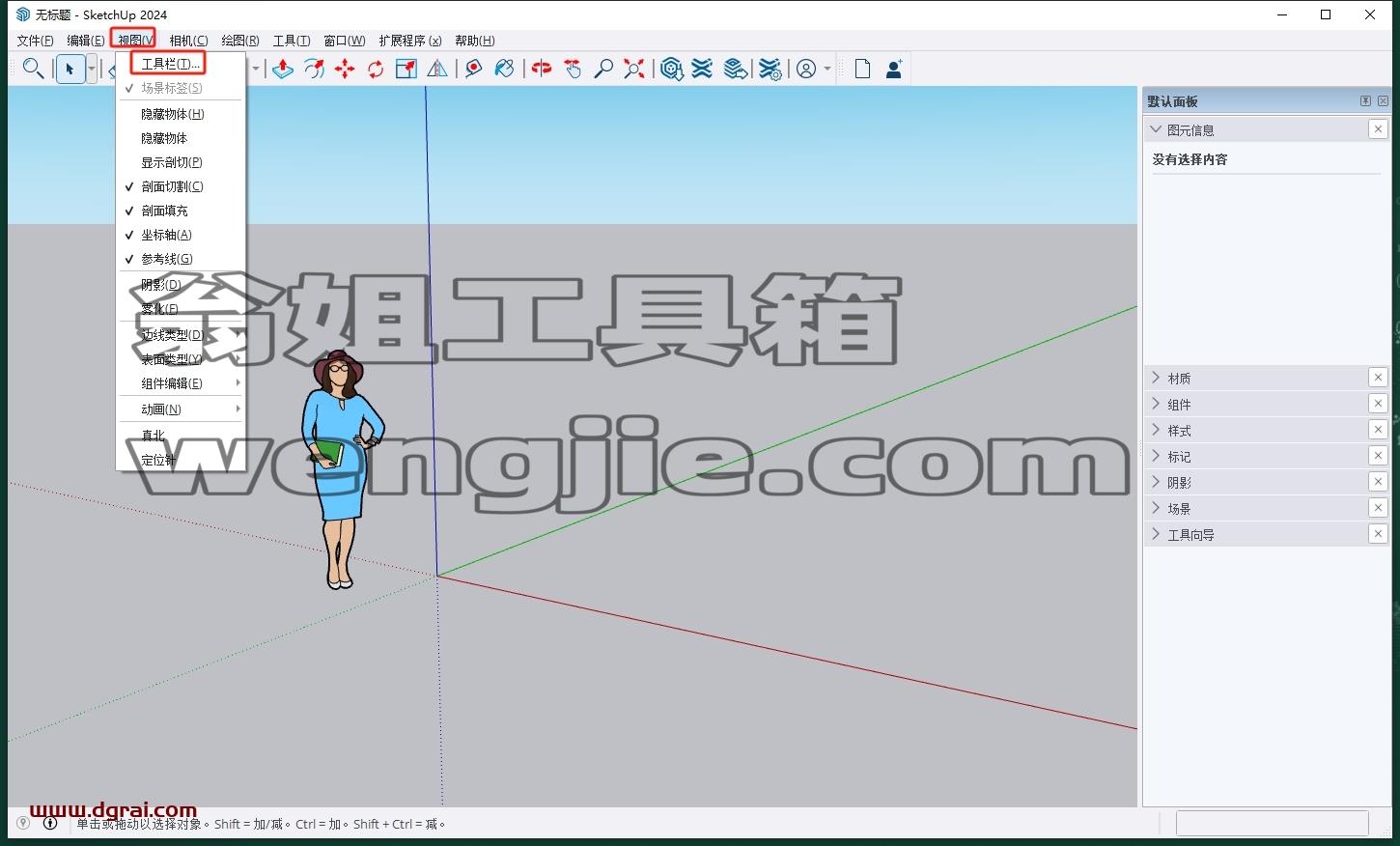The height and width of the screenshot is (846, 1400).
Task: Open the dropdown arrow beside Select tool
Action: [x=92, y=69]
